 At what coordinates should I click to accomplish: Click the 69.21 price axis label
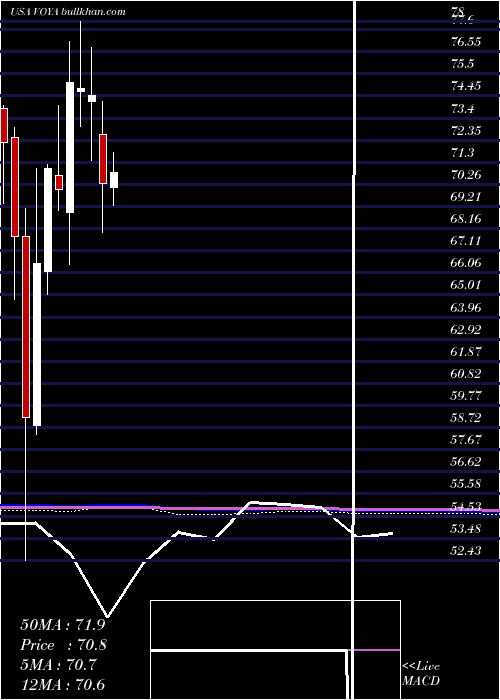click(x=467, y=197)
